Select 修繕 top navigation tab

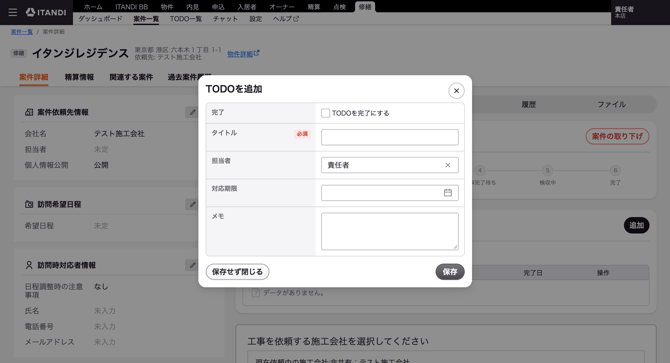[x=365, y=7]
